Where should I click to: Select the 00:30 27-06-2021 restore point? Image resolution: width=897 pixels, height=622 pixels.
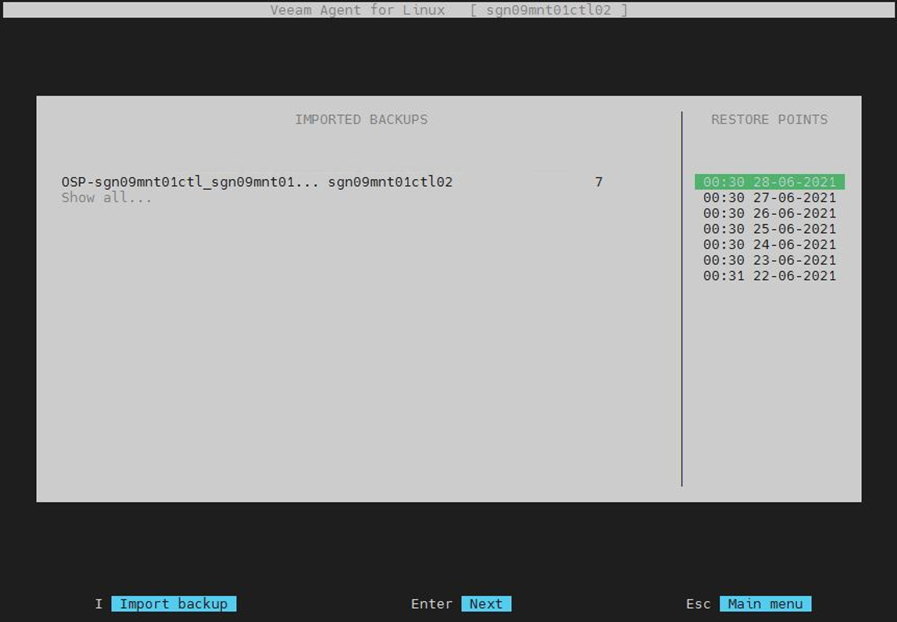[769, 198]
